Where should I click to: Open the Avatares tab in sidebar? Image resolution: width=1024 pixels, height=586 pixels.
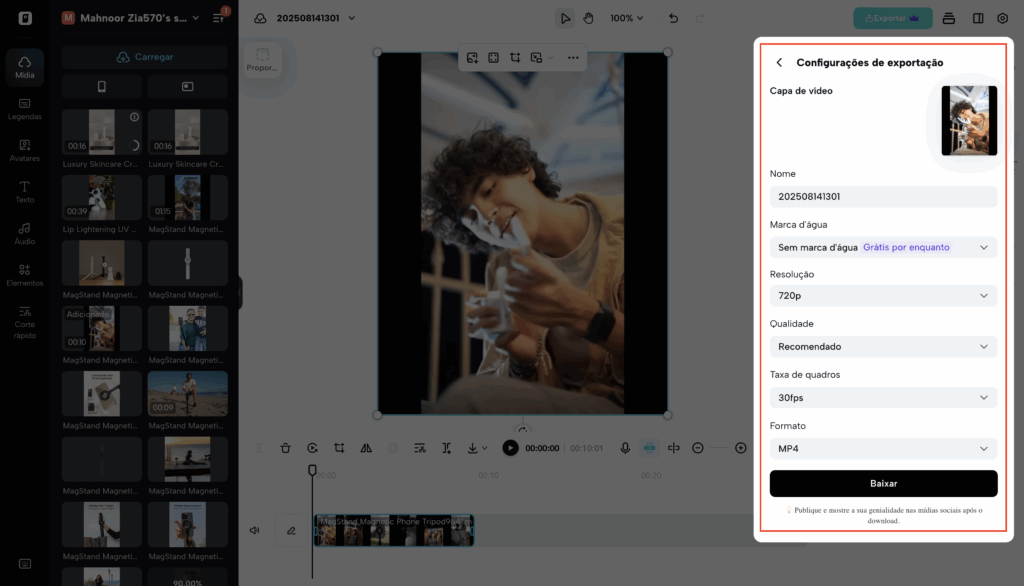tap(25, 150)
